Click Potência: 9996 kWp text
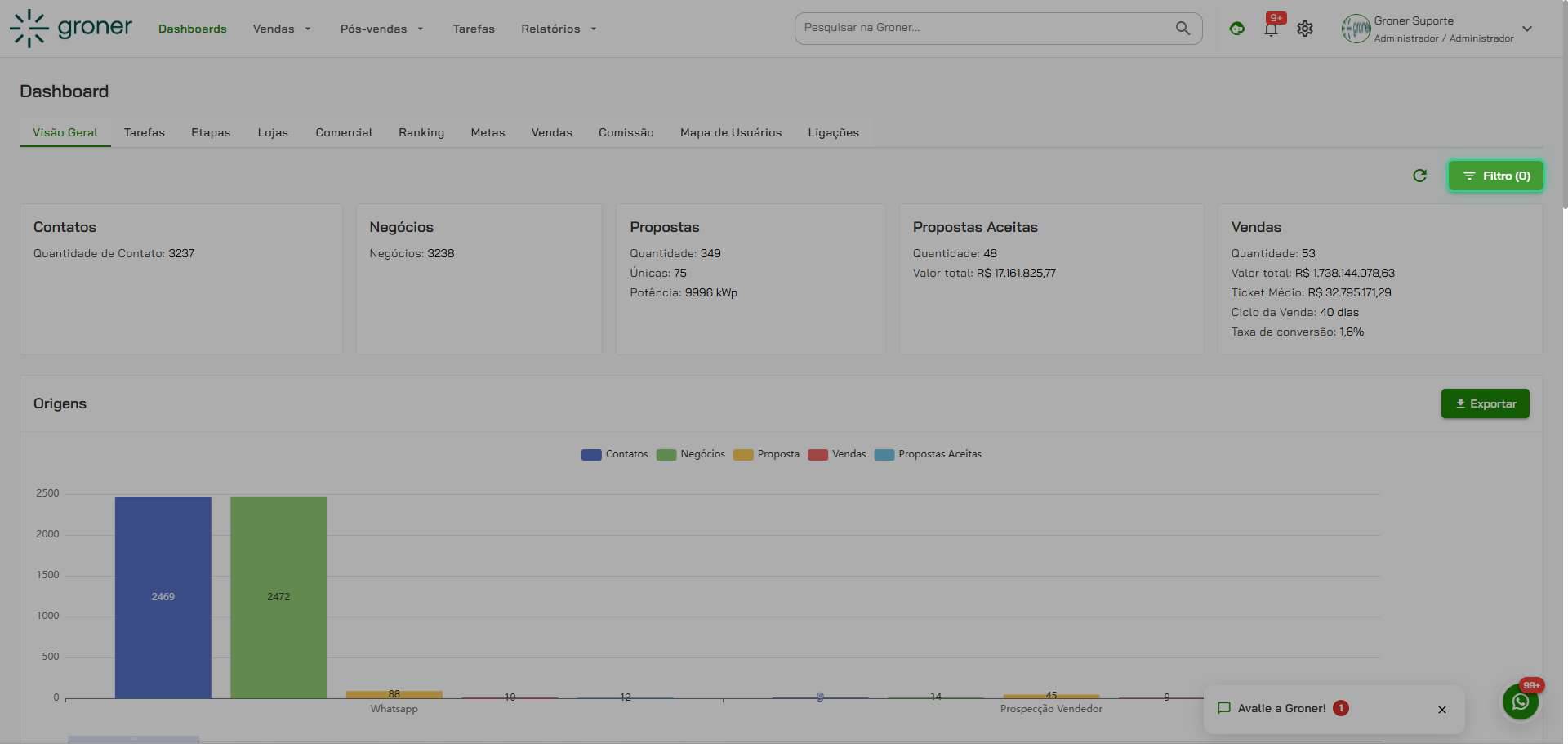Image resolution: width=1568 pixels, height=744 pixels. [684, 292]
